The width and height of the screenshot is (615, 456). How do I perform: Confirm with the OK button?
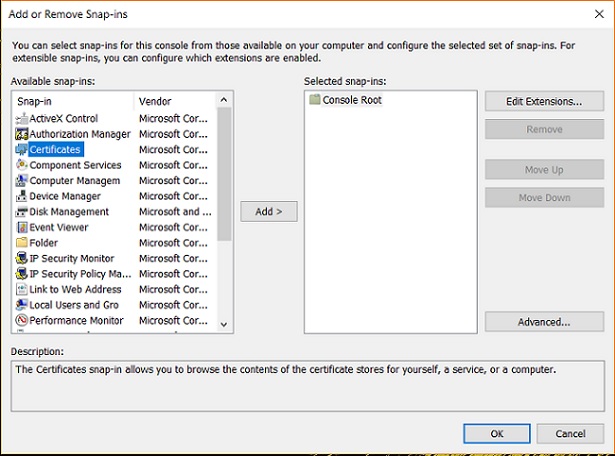(x=497, y=433)
